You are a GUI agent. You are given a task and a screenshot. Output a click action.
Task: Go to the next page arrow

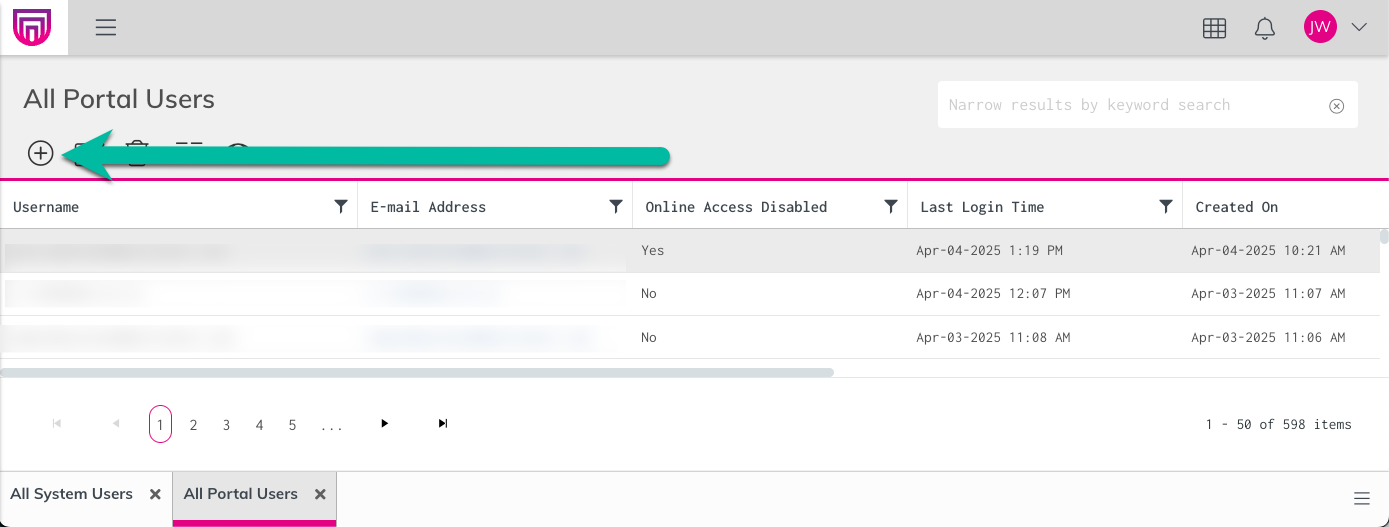tap(384, 424)
